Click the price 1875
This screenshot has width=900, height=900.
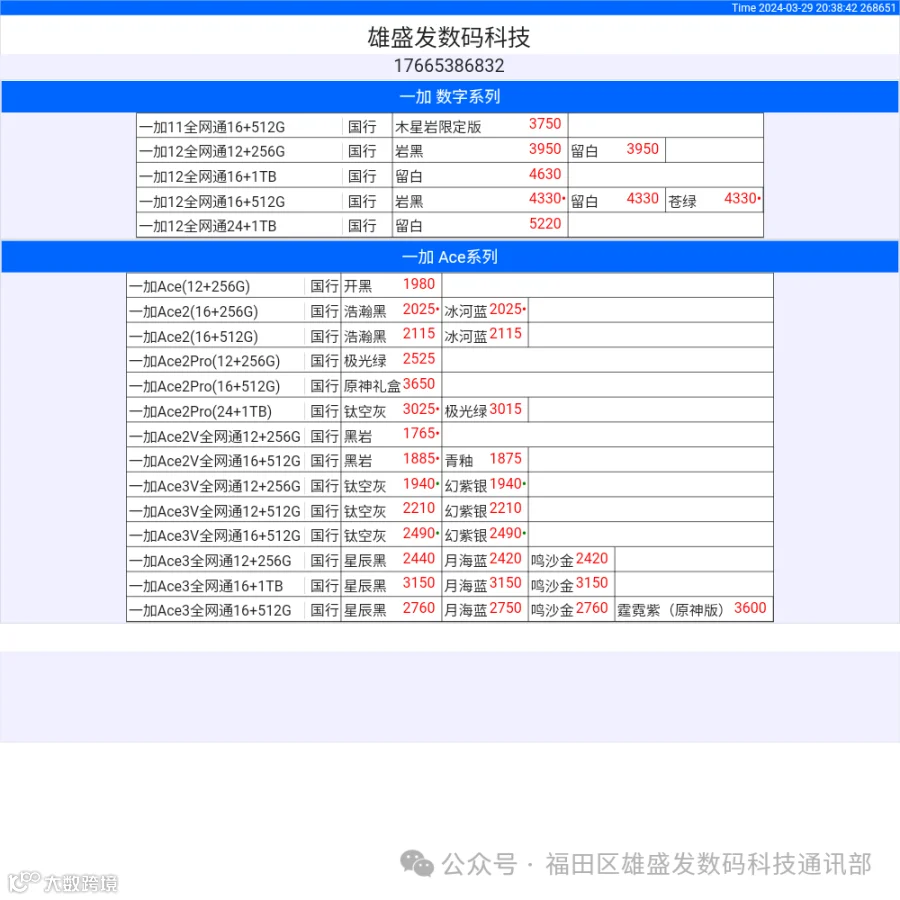point(505,459)
